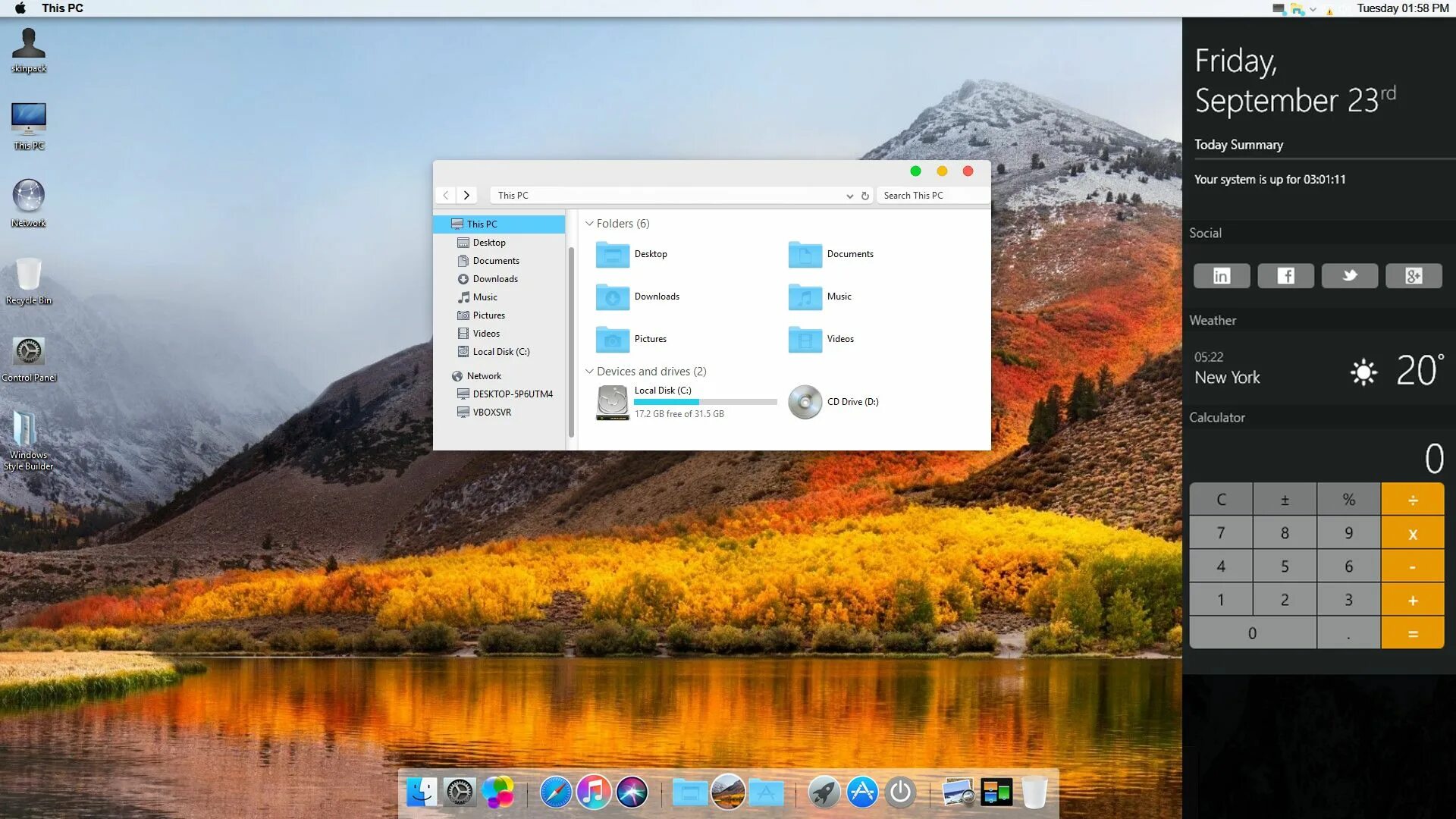
Task: Click Desktop folder in sidebar
Action: click(489, 242)
